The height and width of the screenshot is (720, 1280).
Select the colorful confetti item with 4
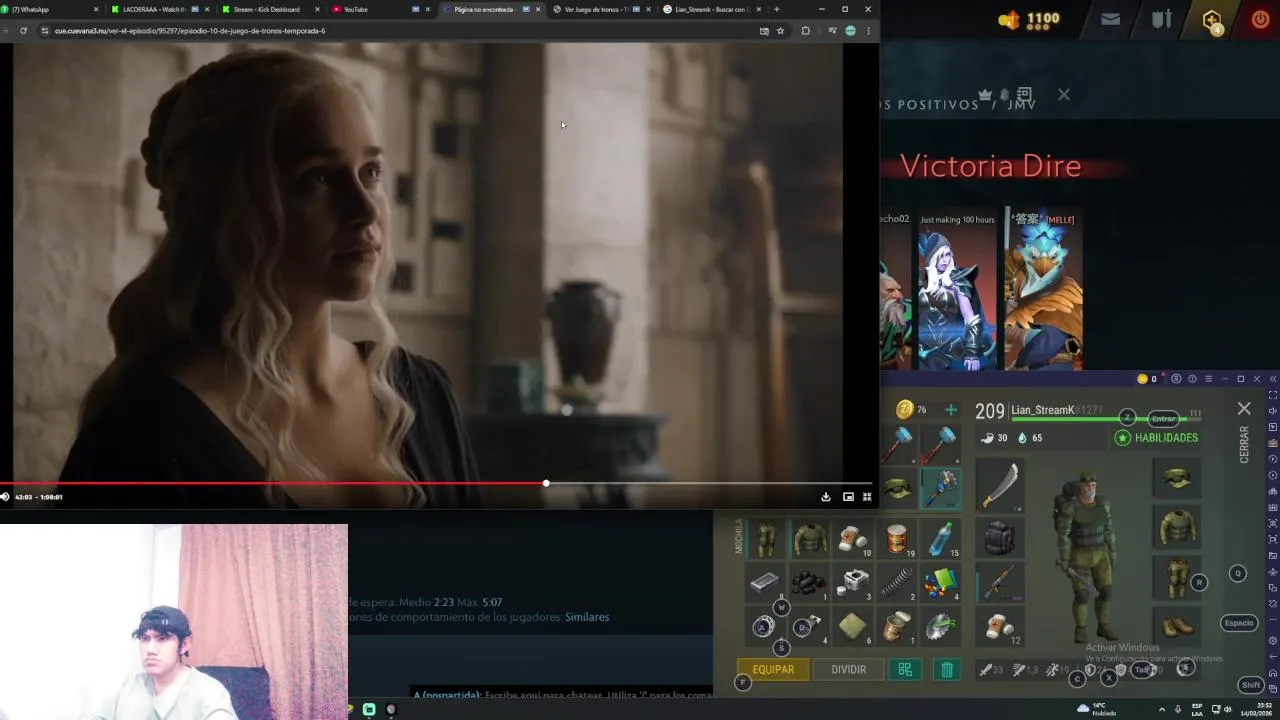tap(941, 582)
